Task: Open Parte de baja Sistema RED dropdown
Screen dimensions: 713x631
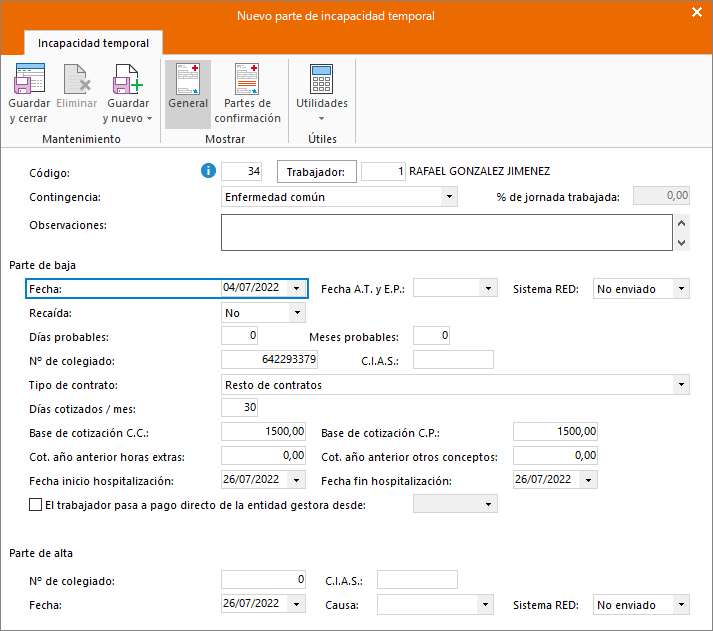Action: [680, 288]
